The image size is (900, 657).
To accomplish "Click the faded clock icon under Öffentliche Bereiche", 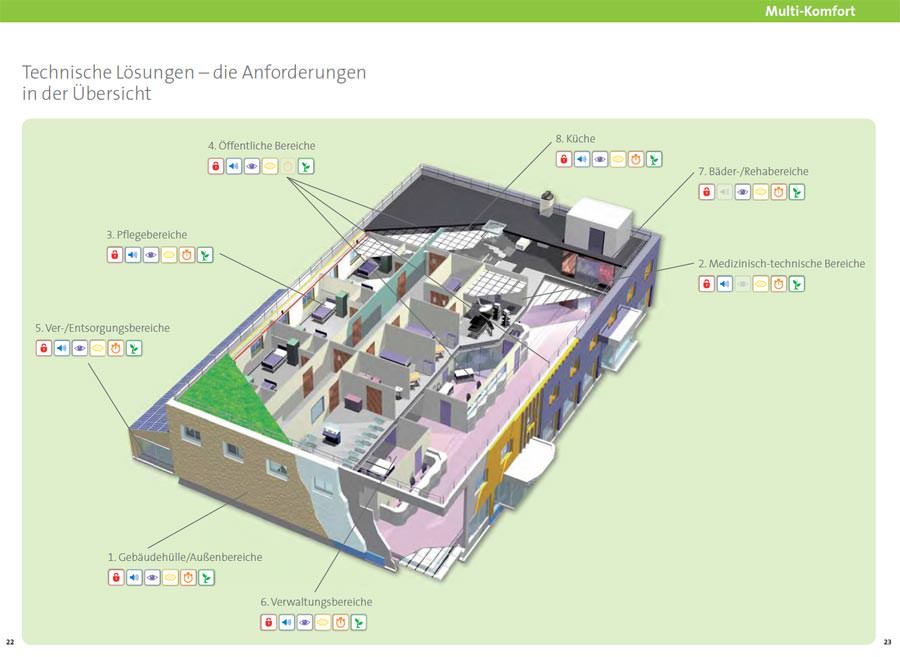I will [x=288, y=166].
